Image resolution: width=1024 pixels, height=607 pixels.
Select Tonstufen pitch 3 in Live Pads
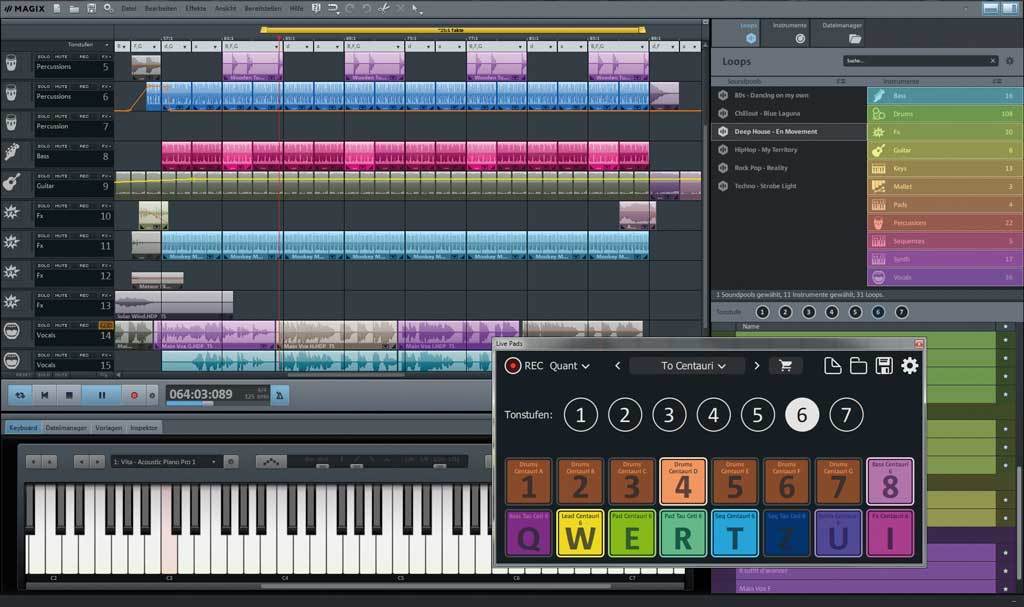(669, 414)
